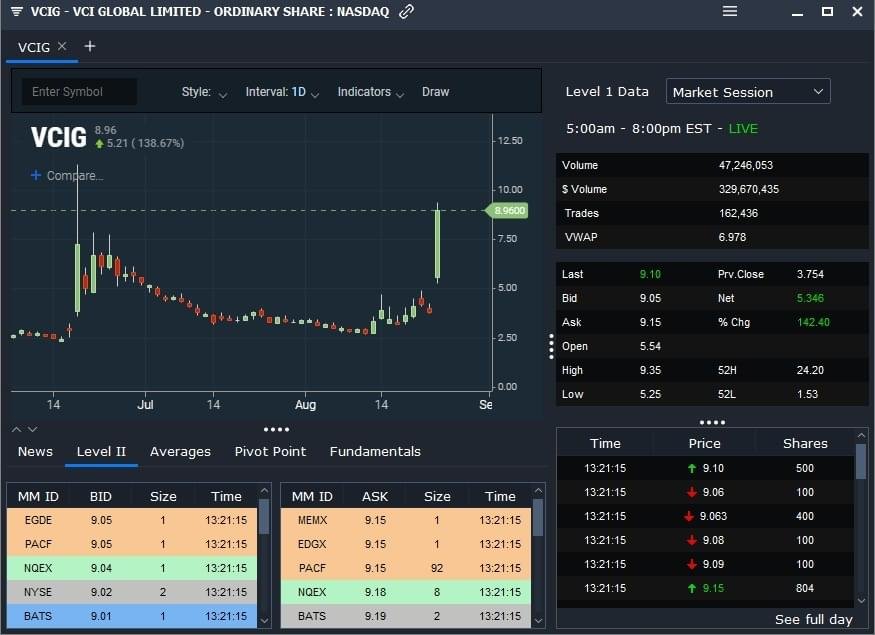Screen dimensions: 875x635
Task: Click the Price column header in trades
Action: (x=704, y=443)
